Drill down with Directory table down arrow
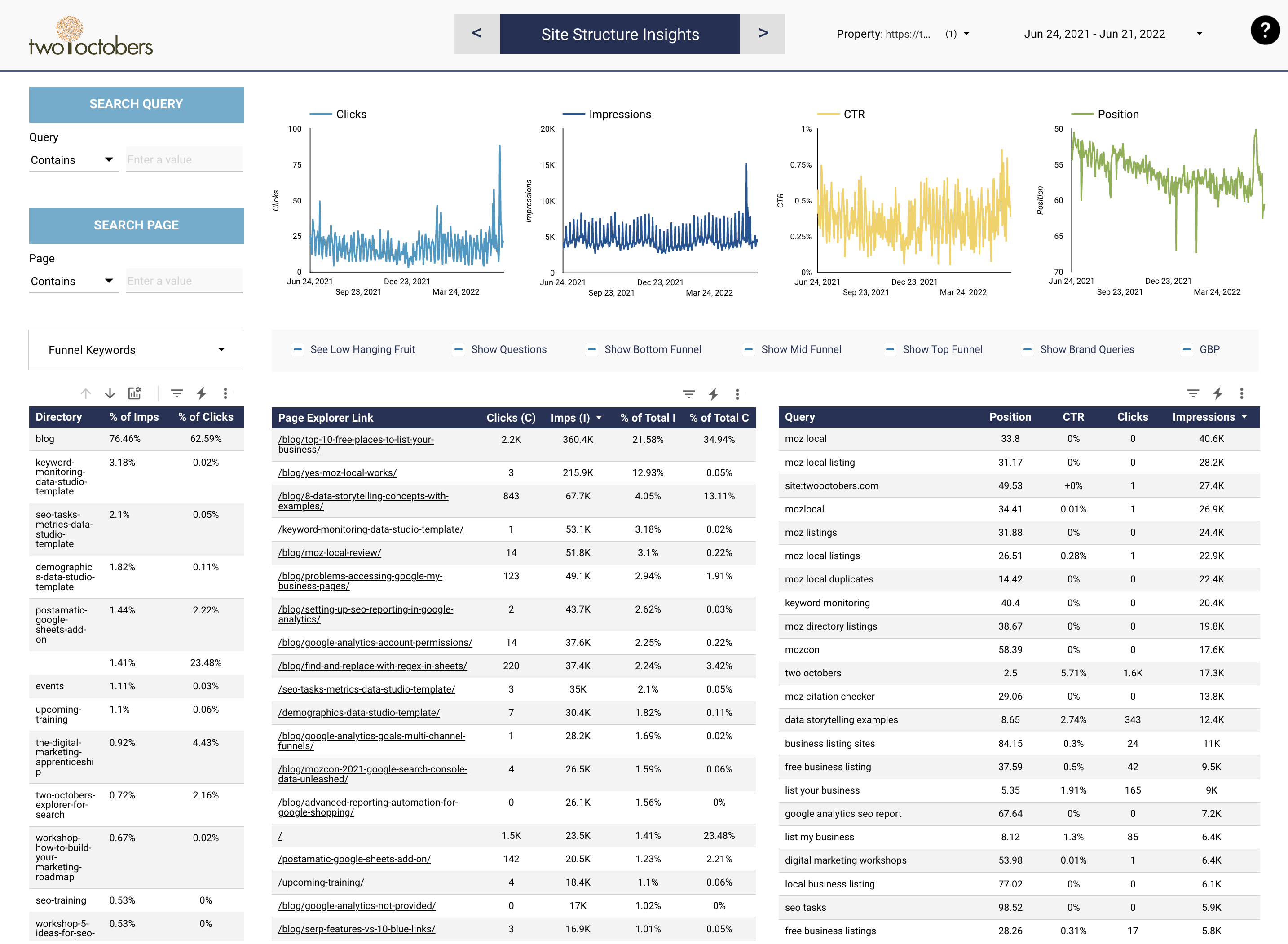The height and width of the screenshot is (944, 1288). [x=110, y=393]
